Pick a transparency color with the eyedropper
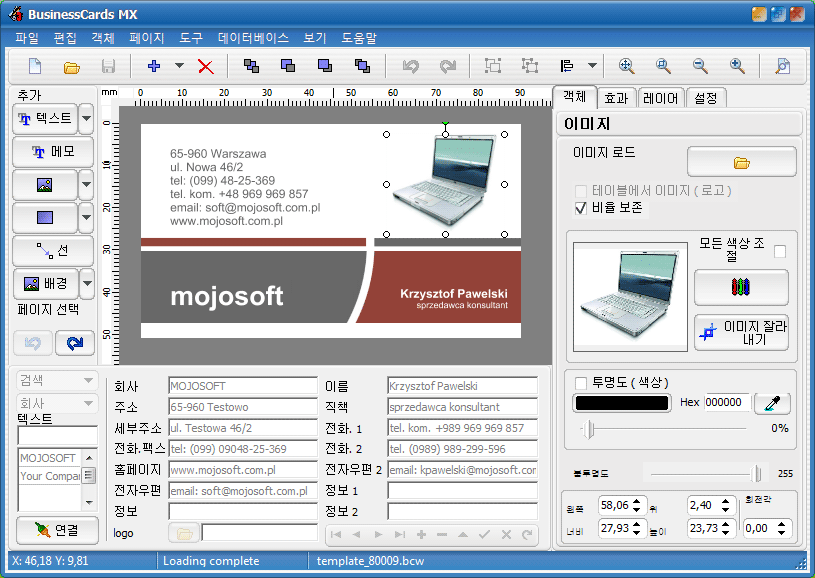815x578 pixels. click(772, 403)
